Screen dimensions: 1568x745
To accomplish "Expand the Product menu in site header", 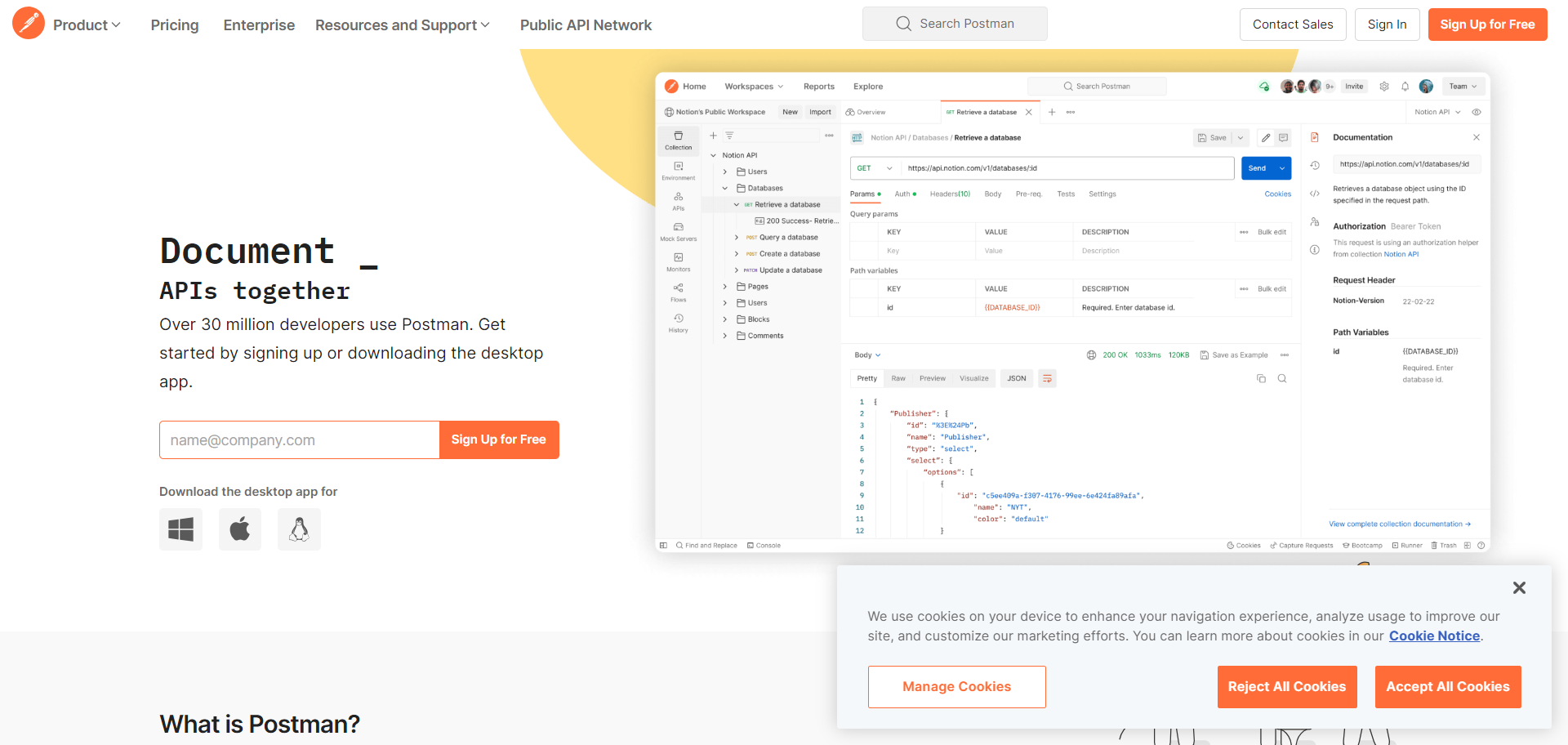I will coord(87,25).
